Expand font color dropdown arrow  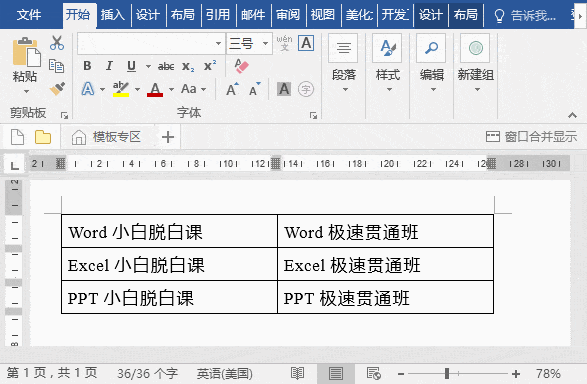click(x=171, y=89)
